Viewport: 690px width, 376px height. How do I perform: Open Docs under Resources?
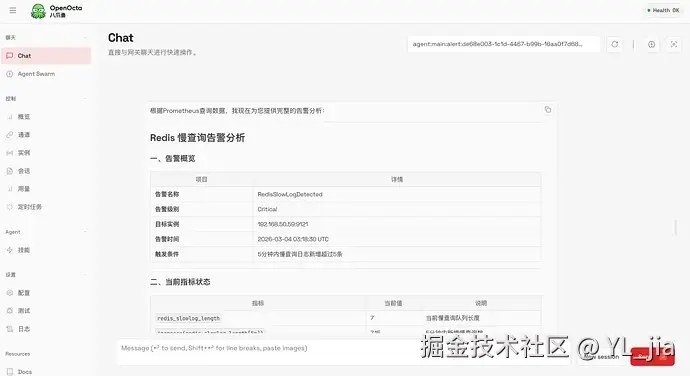click(x=46, y=372)
